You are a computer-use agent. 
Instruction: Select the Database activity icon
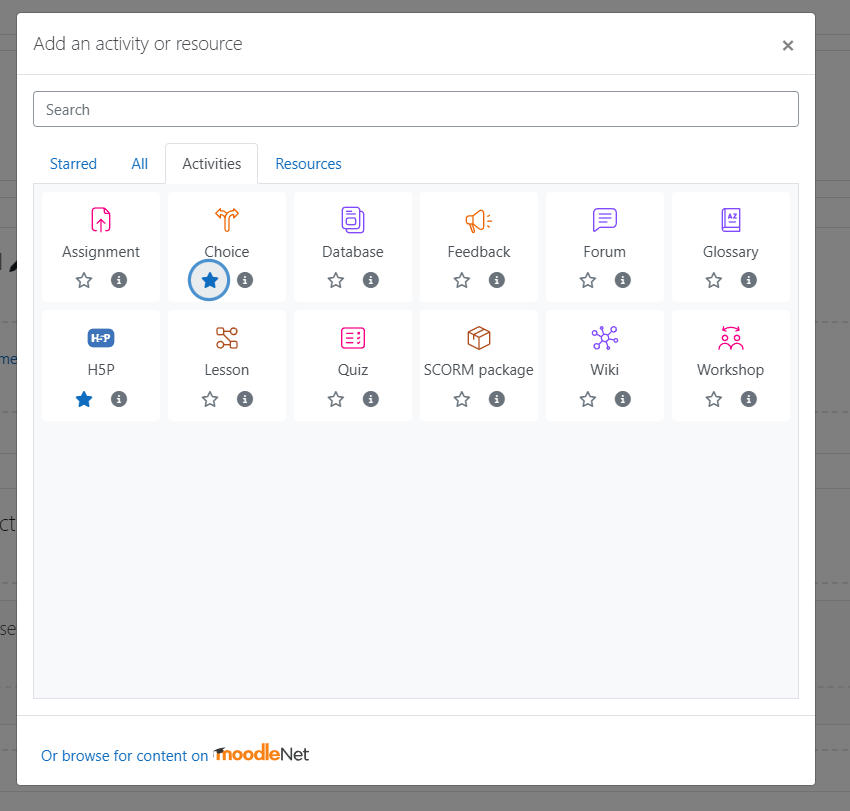coord(353,220)
